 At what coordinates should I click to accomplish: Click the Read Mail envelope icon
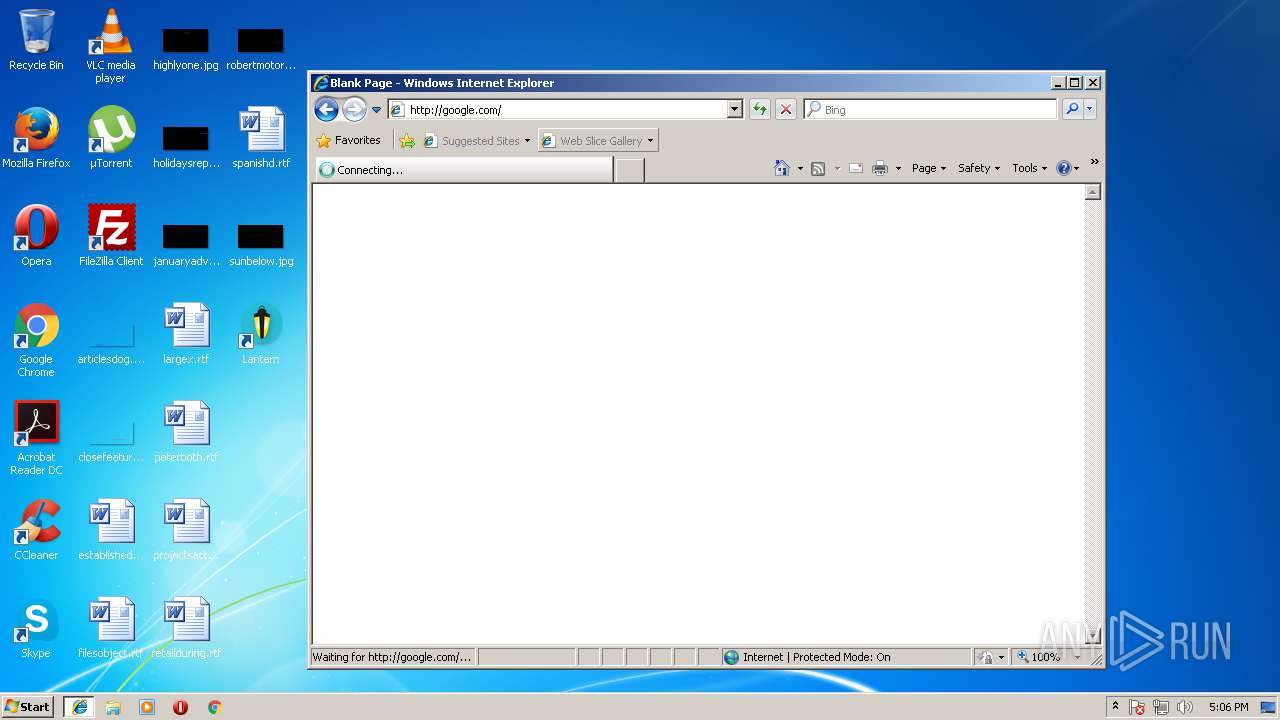[856, 168]
